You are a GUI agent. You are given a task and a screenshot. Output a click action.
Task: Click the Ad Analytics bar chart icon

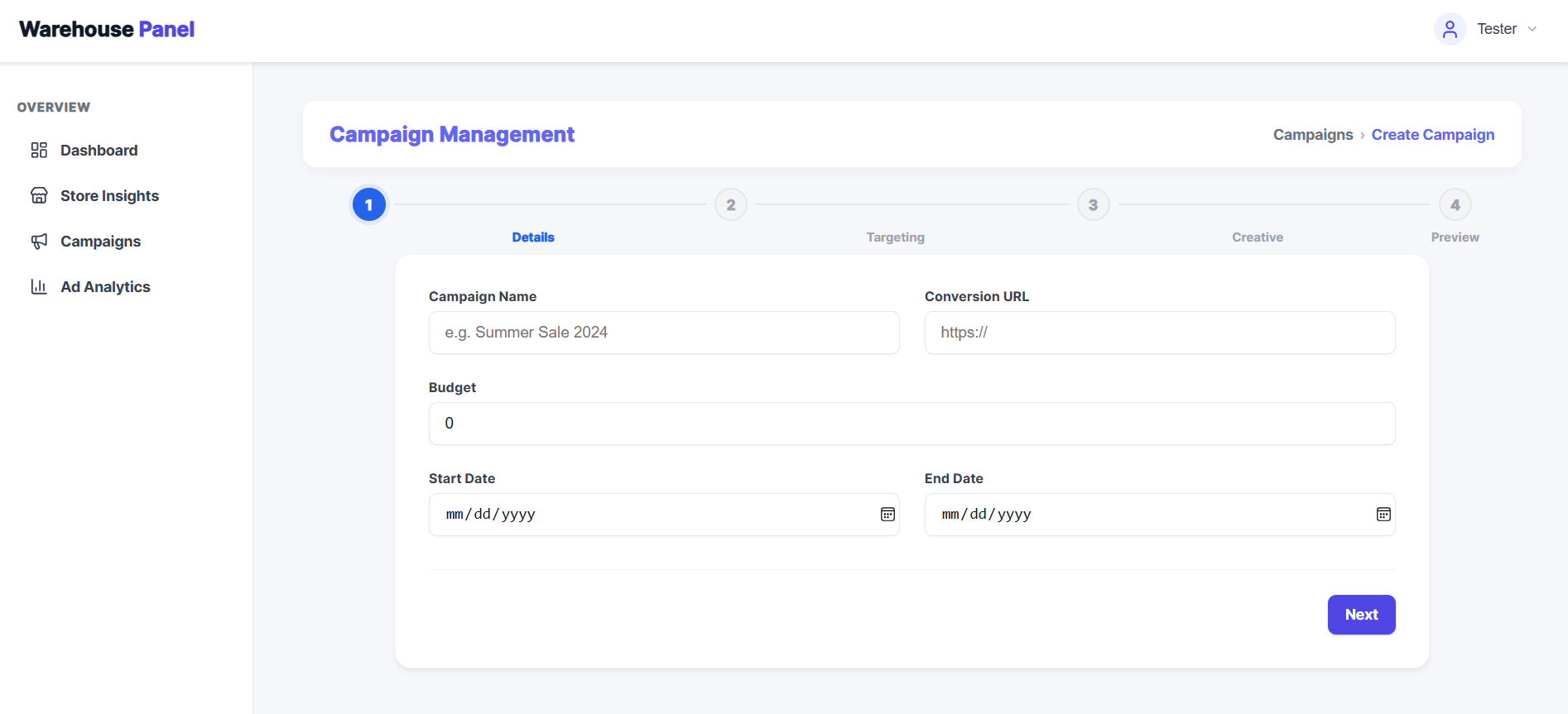tap(39, 286)
